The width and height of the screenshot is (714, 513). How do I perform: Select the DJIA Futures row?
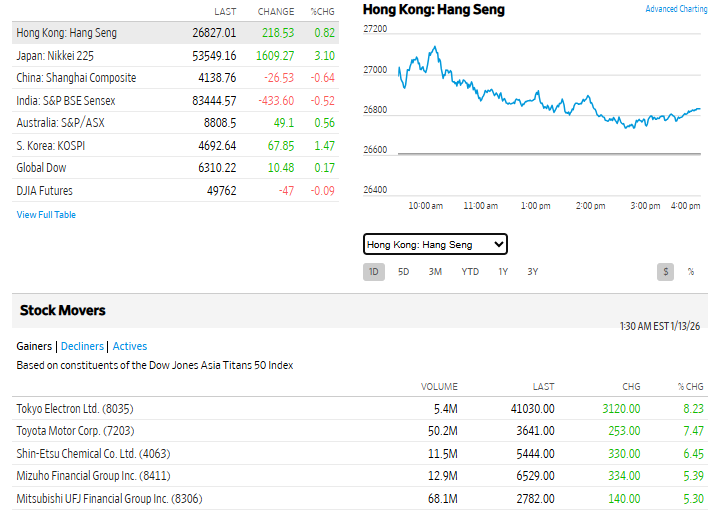pos(175,190)
